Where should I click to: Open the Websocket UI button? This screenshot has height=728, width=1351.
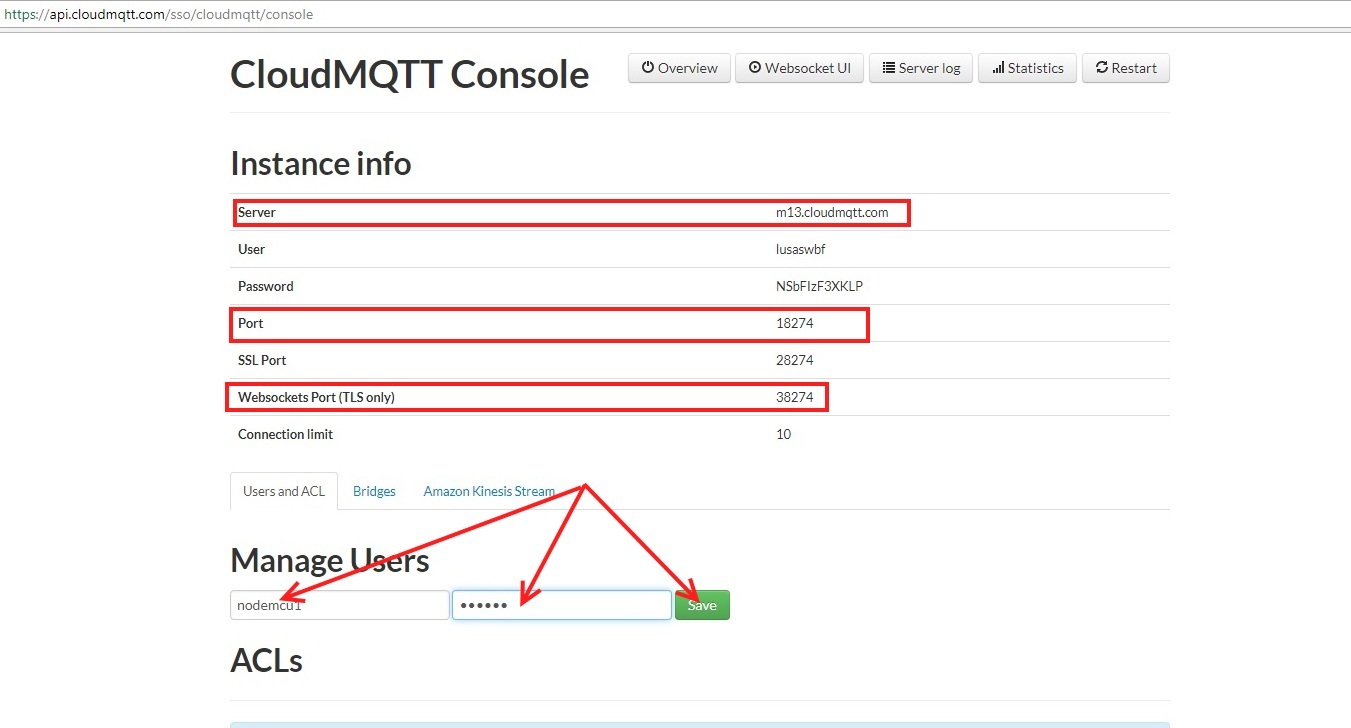click(799, 68)
